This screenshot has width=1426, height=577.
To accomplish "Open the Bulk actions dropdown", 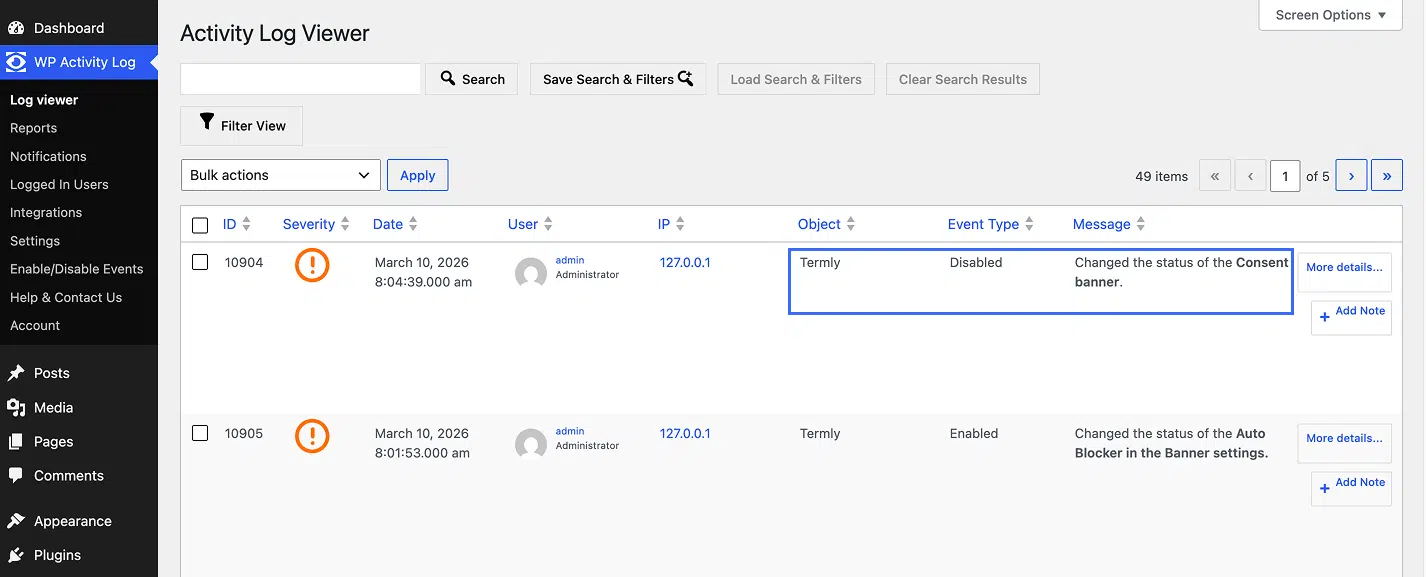I will click(x=280, y=174).
